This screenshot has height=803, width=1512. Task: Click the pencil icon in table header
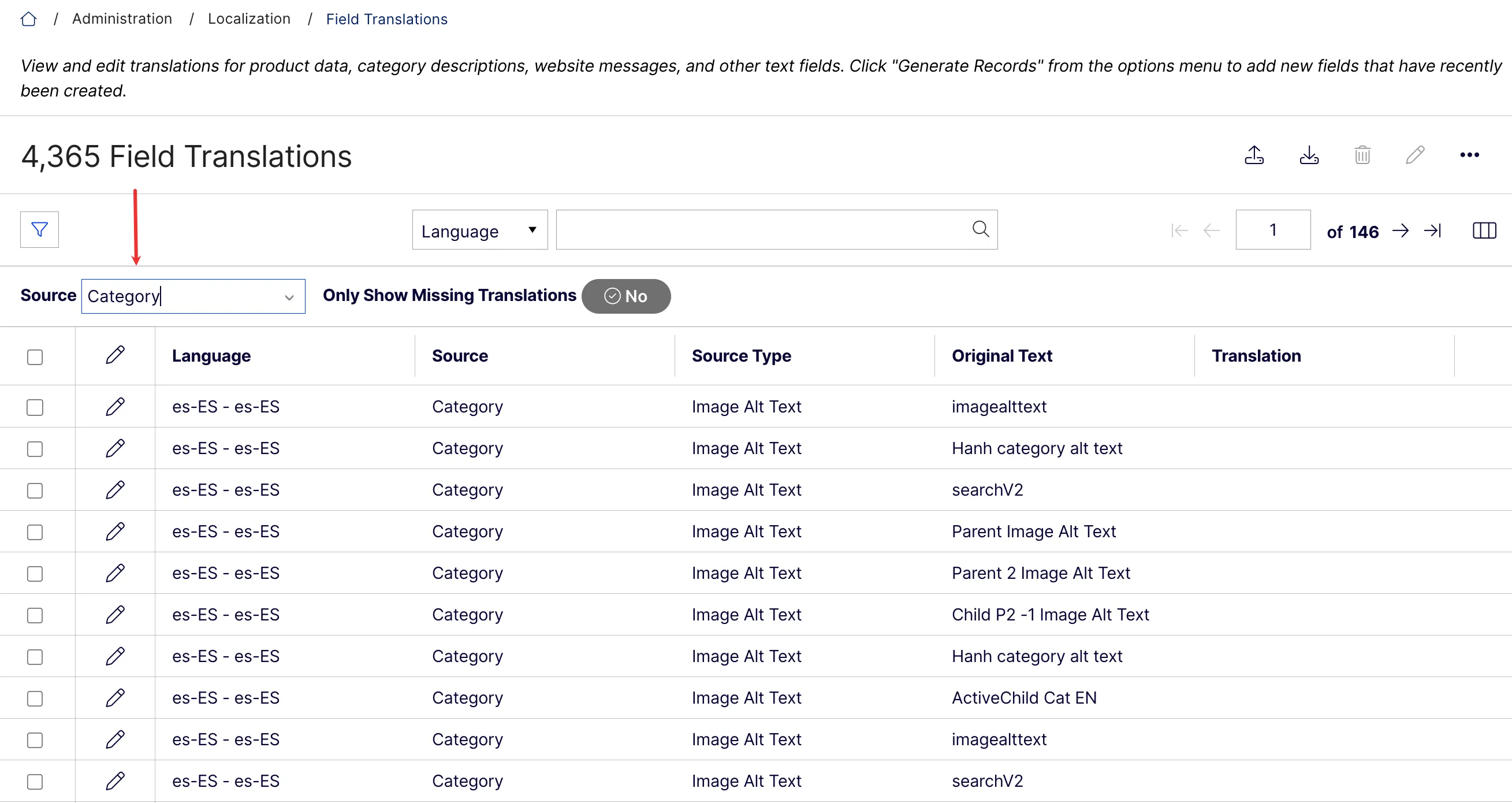[115, 355]
